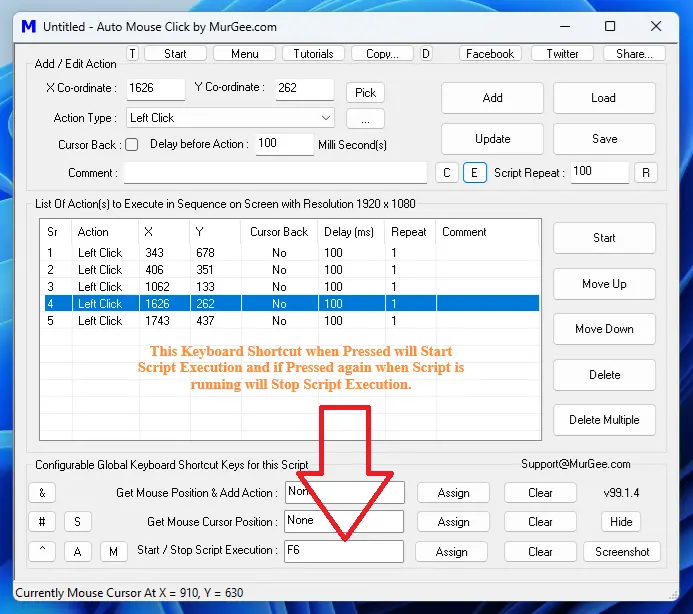Image resolution: width=693 pixels, height=614 pixels.
Task: Click the Script Repeat input field
Action: pos(600,172)
